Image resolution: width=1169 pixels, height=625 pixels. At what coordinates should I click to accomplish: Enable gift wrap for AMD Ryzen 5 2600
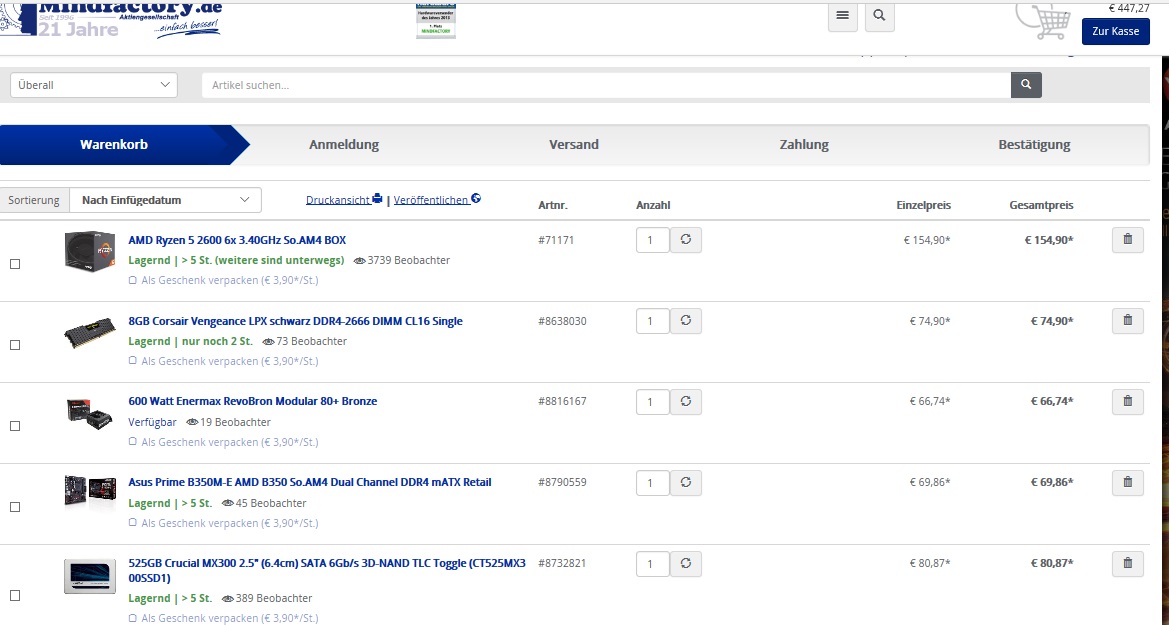[133, 280]
